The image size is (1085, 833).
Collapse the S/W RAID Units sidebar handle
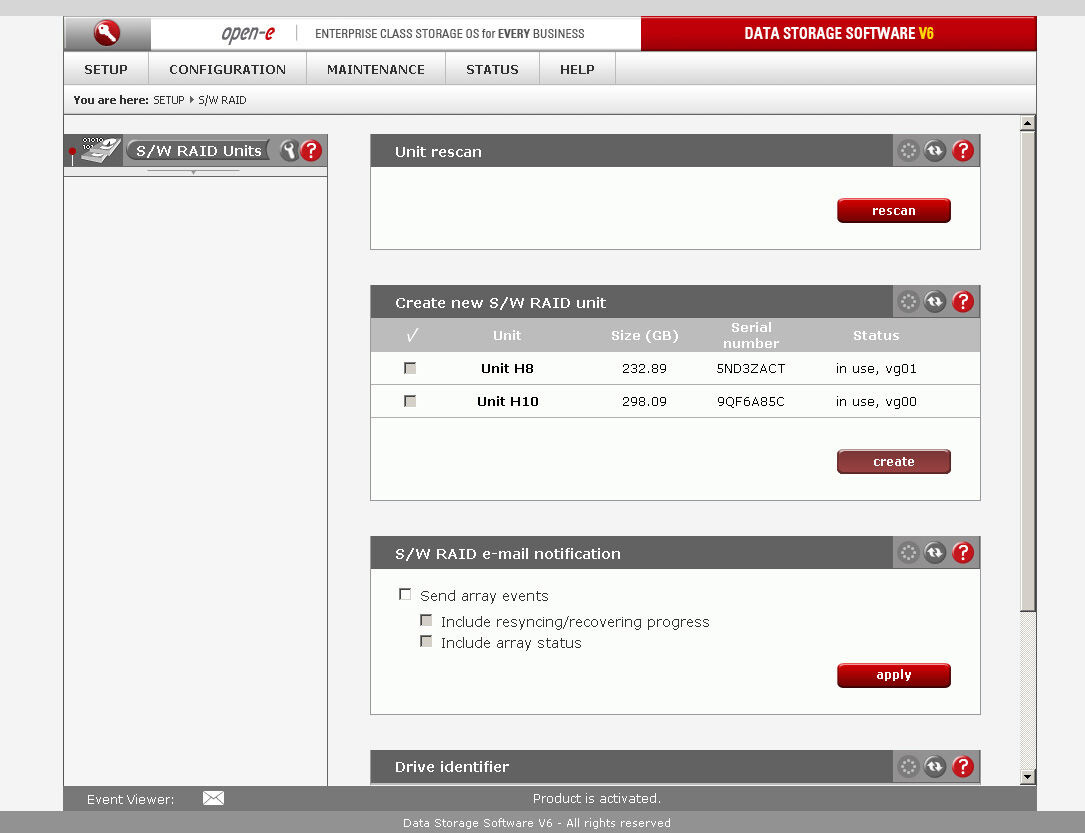(193, 172)
